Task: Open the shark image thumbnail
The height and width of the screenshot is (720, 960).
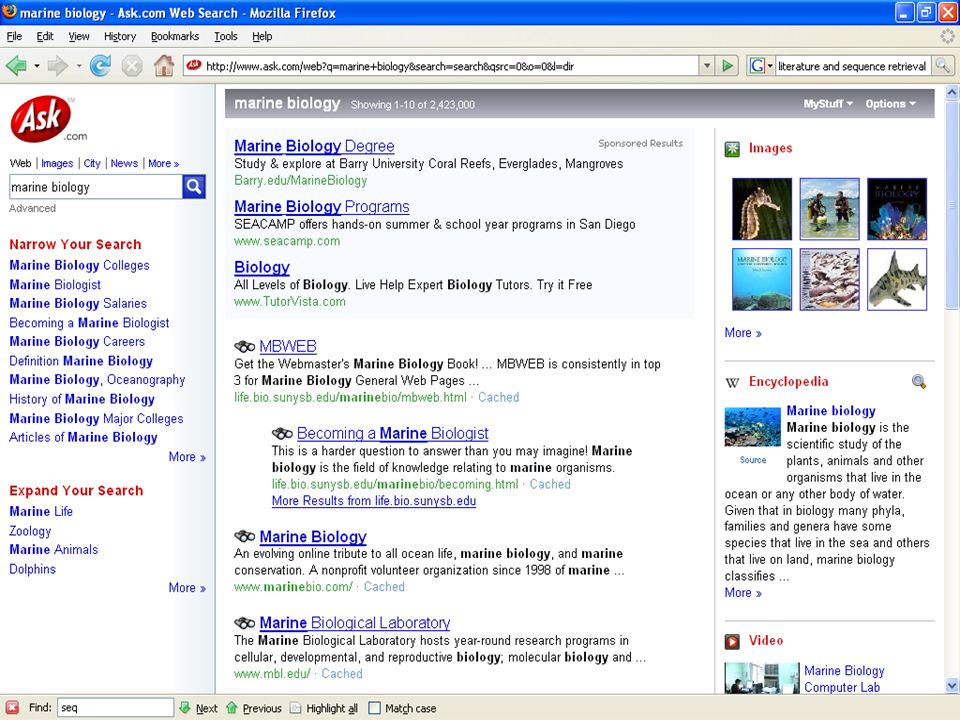Action: [896, 279]
